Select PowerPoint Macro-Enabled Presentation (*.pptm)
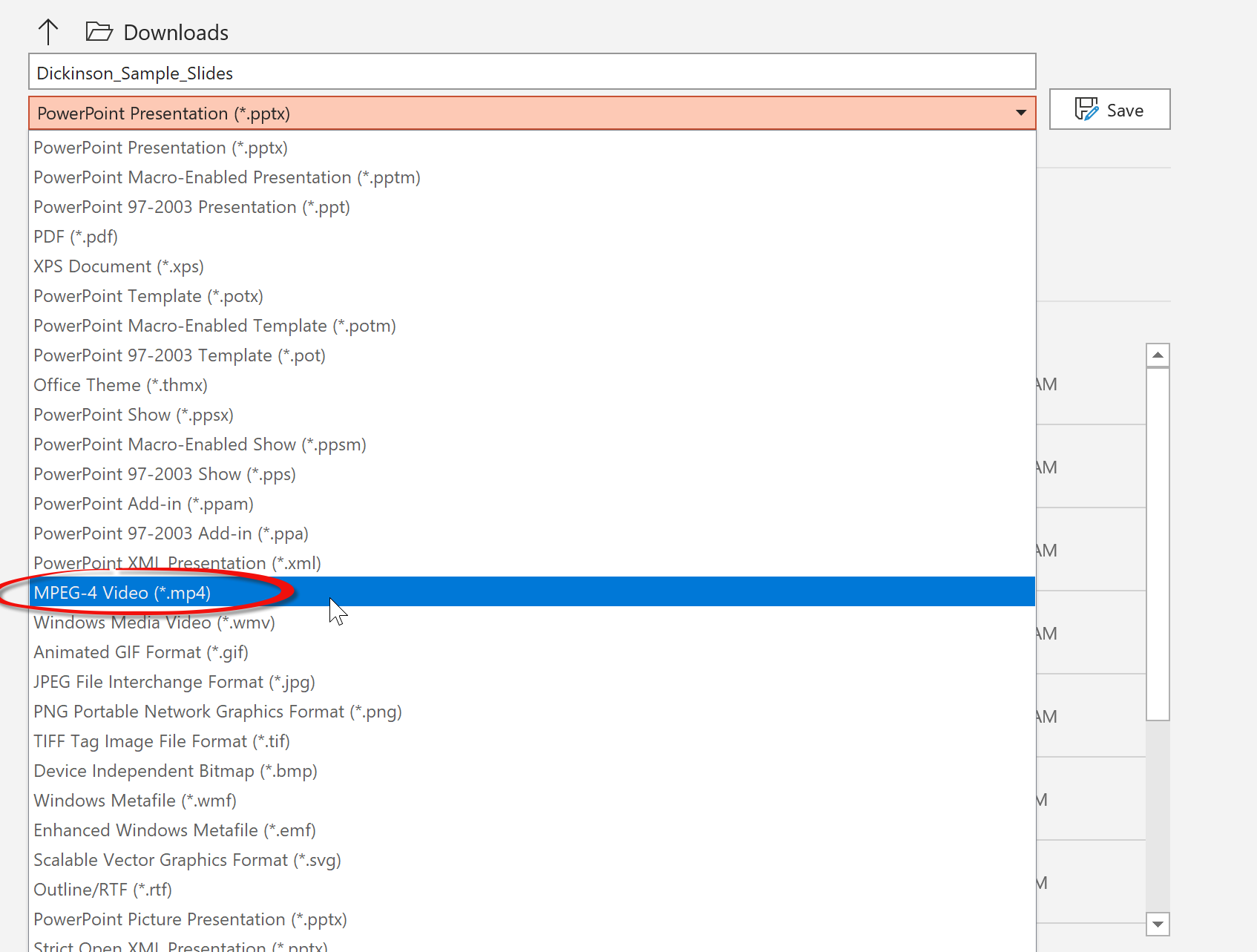The height and width of the screenshot is (952, 1257). click(x=532, y=177)
